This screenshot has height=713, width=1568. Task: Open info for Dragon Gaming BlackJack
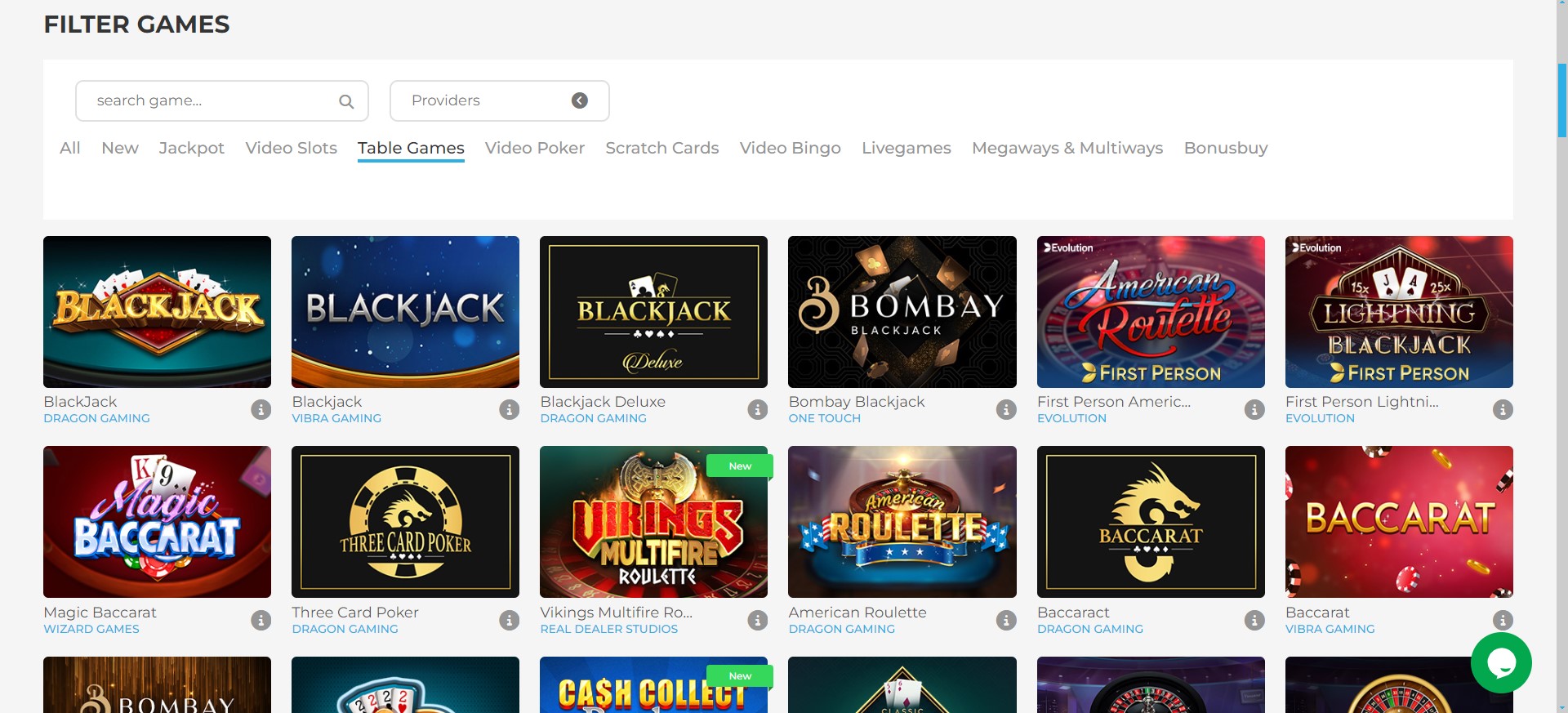click(261, 409)
